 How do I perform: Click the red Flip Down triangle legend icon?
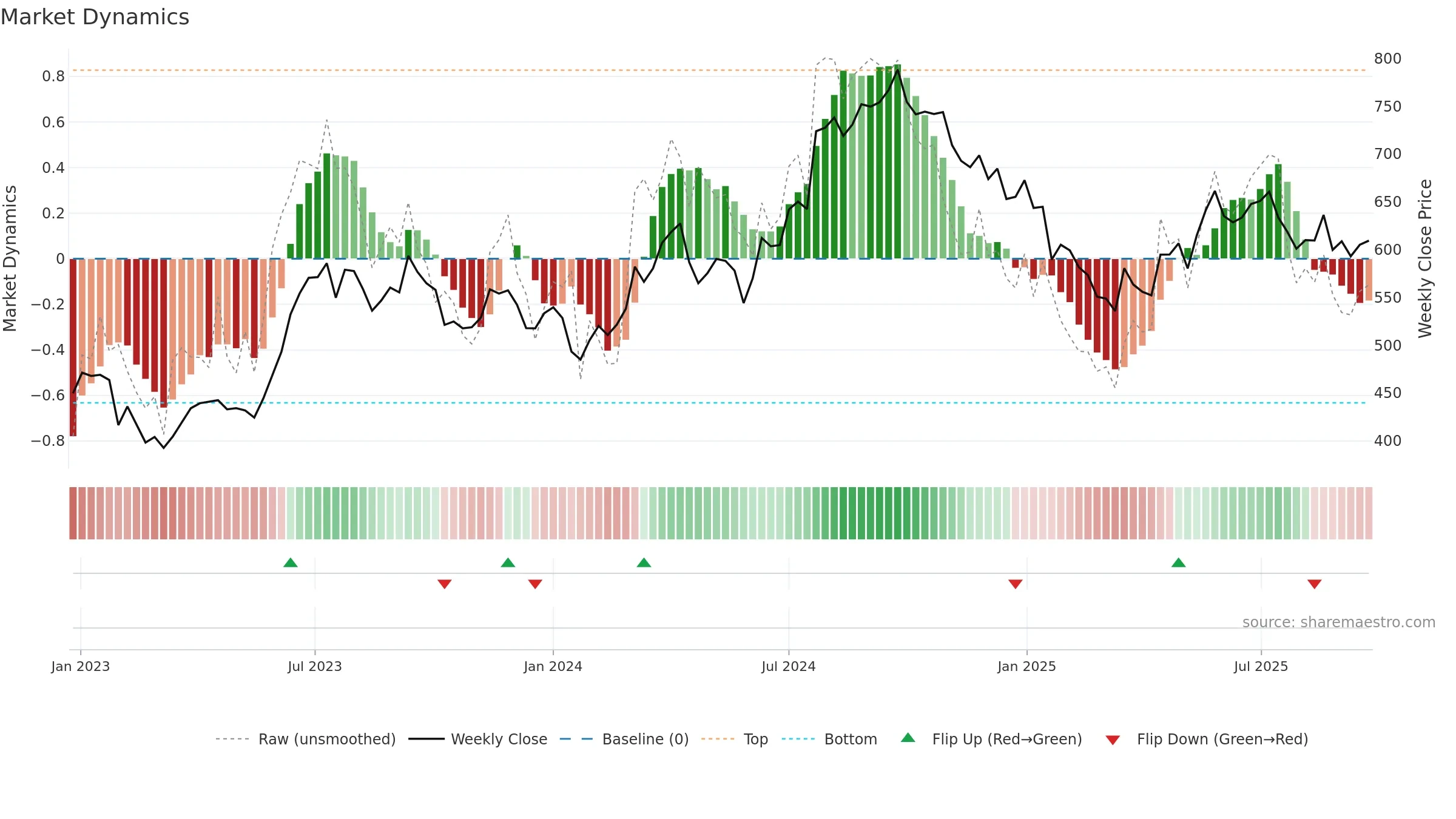click(x=1113, y=740)
